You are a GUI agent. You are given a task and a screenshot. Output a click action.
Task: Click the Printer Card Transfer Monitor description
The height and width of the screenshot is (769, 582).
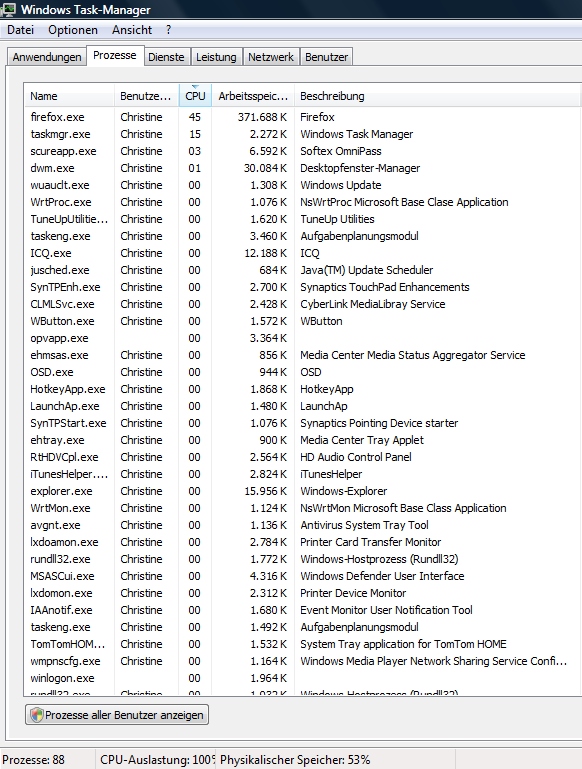(x=371, y=542)
